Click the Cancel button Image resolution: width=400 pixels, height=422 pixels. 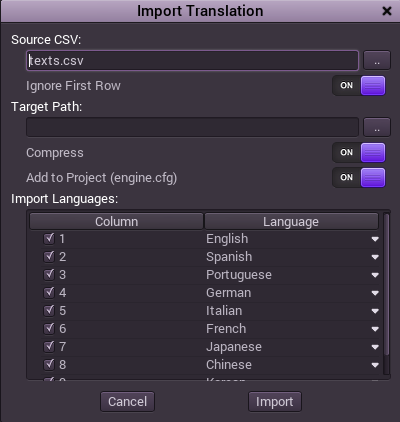coord(127,402)
